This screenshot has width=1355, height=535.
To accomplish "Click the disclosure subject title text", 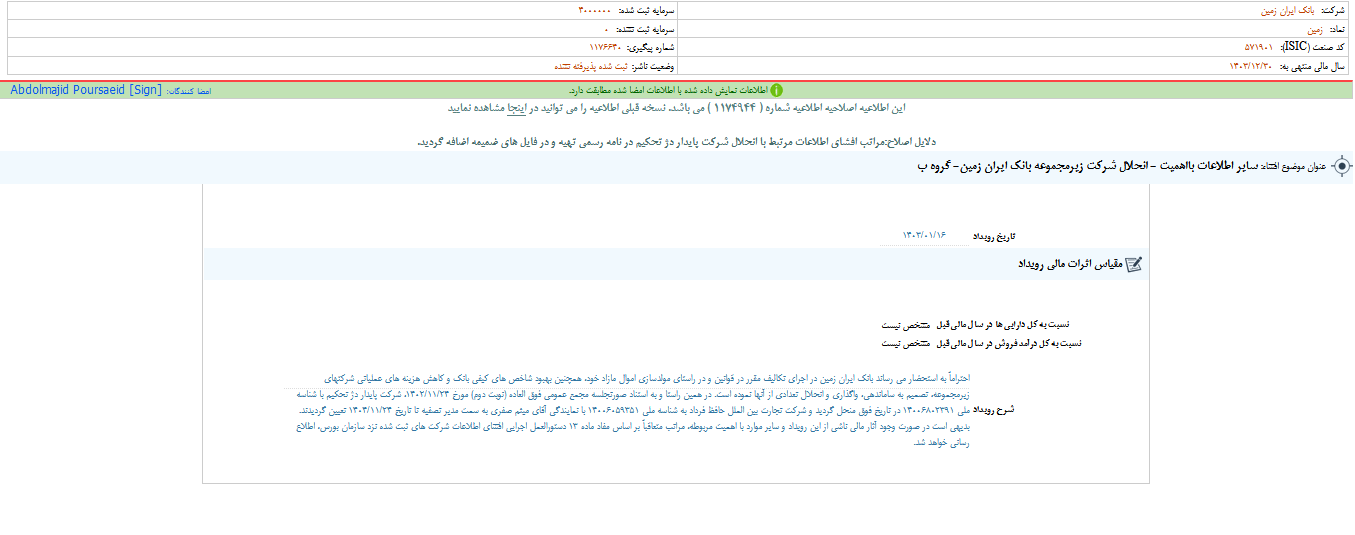I will coord(1088,166).
